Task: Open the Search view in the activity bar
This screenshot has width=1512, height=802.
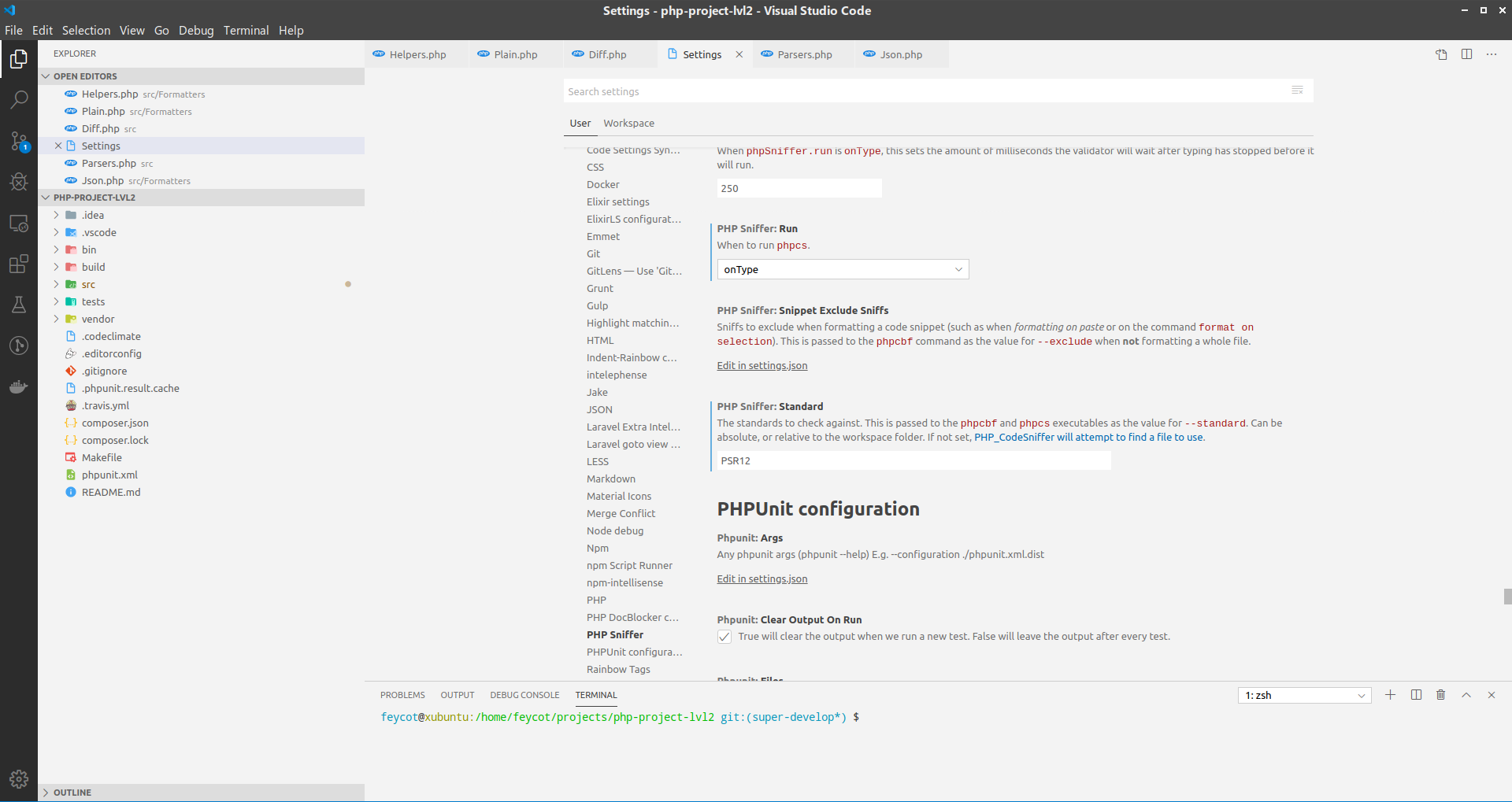Action: (x=18, y=99)
